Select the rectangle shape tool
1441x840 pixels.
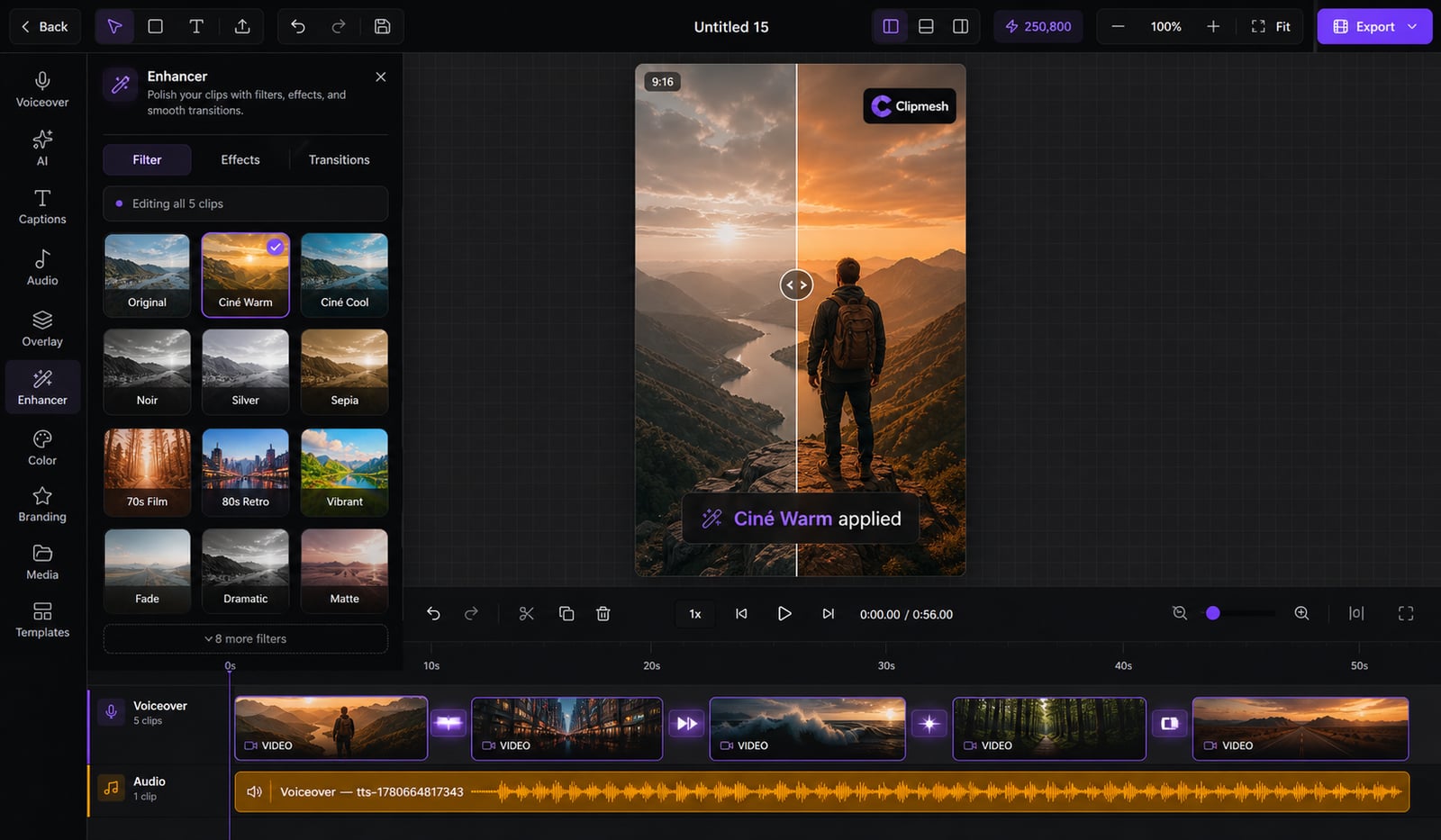(x=155, y=26)
